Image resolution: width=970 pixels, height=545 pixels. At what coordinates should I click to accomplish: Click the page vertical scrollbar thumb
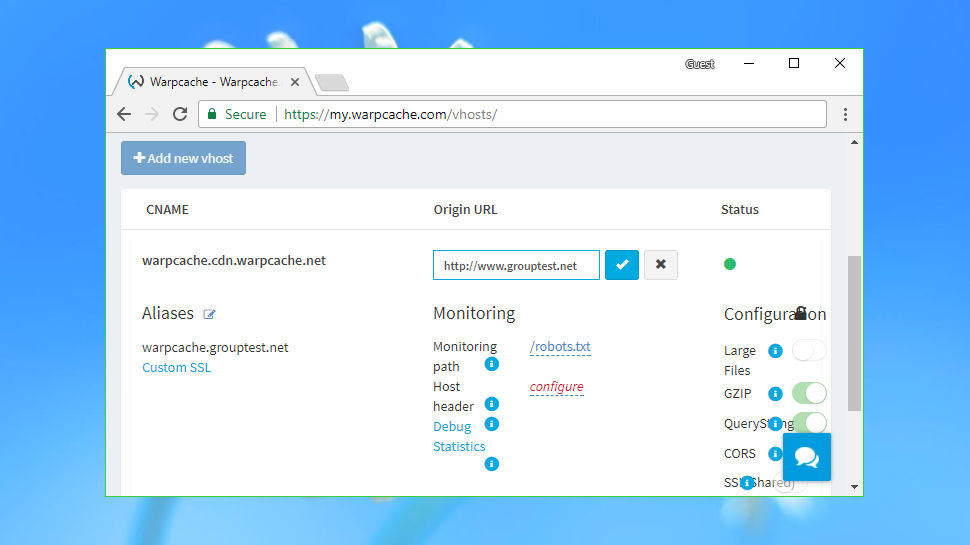[854, 333]
